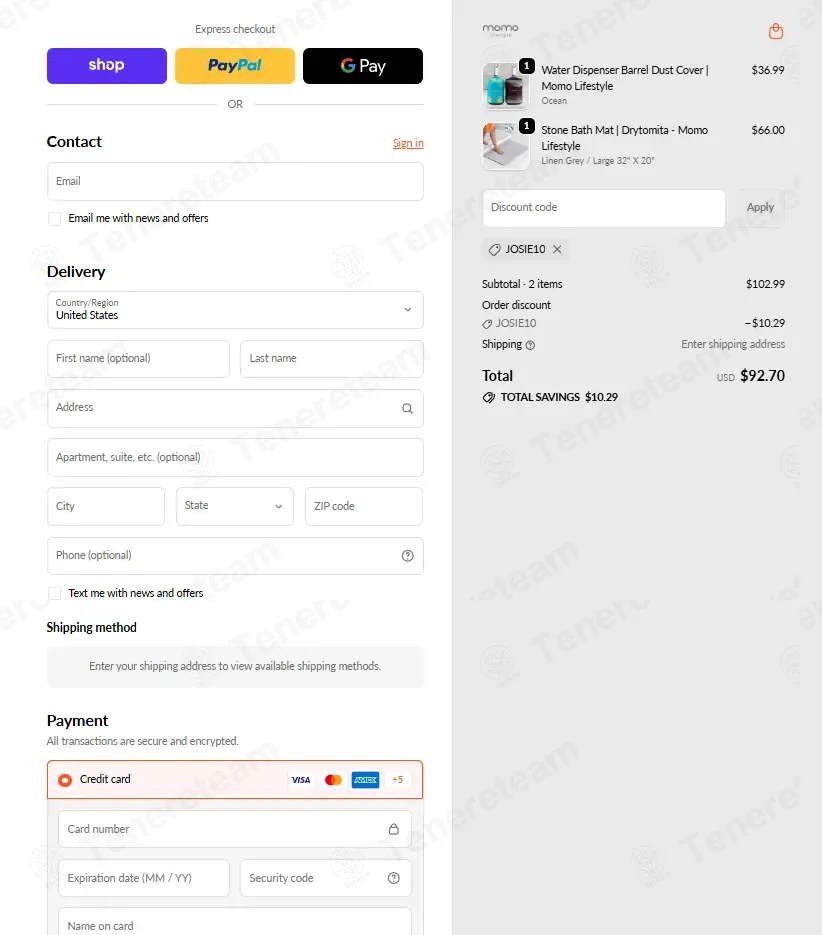The image size is (822, 935).
Task: Check Text me with news and offers
Action: [55, 594]
